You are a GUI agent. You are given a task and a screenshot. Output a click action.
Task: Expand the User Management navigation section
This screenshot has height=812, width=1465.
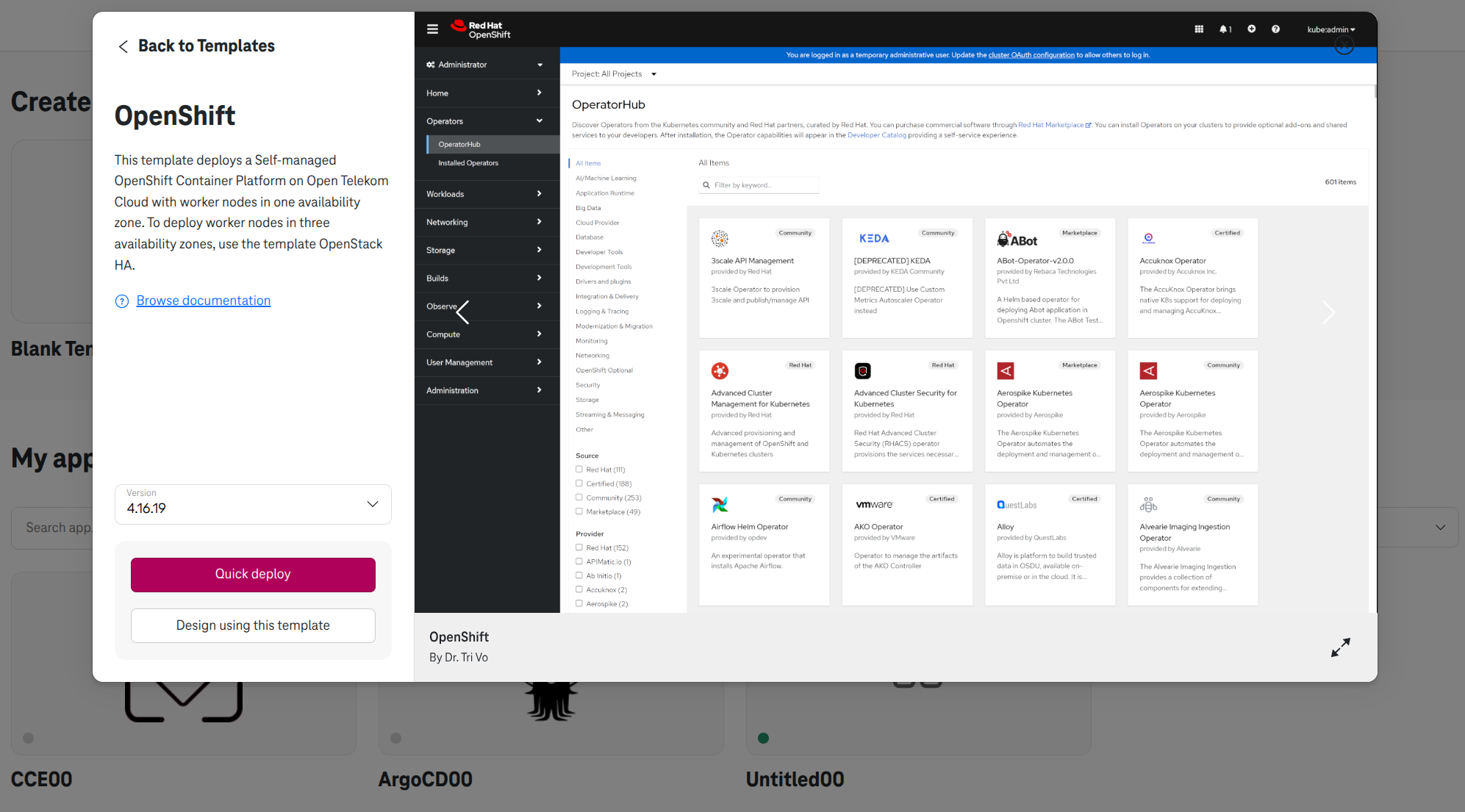[x=487, y=362]
